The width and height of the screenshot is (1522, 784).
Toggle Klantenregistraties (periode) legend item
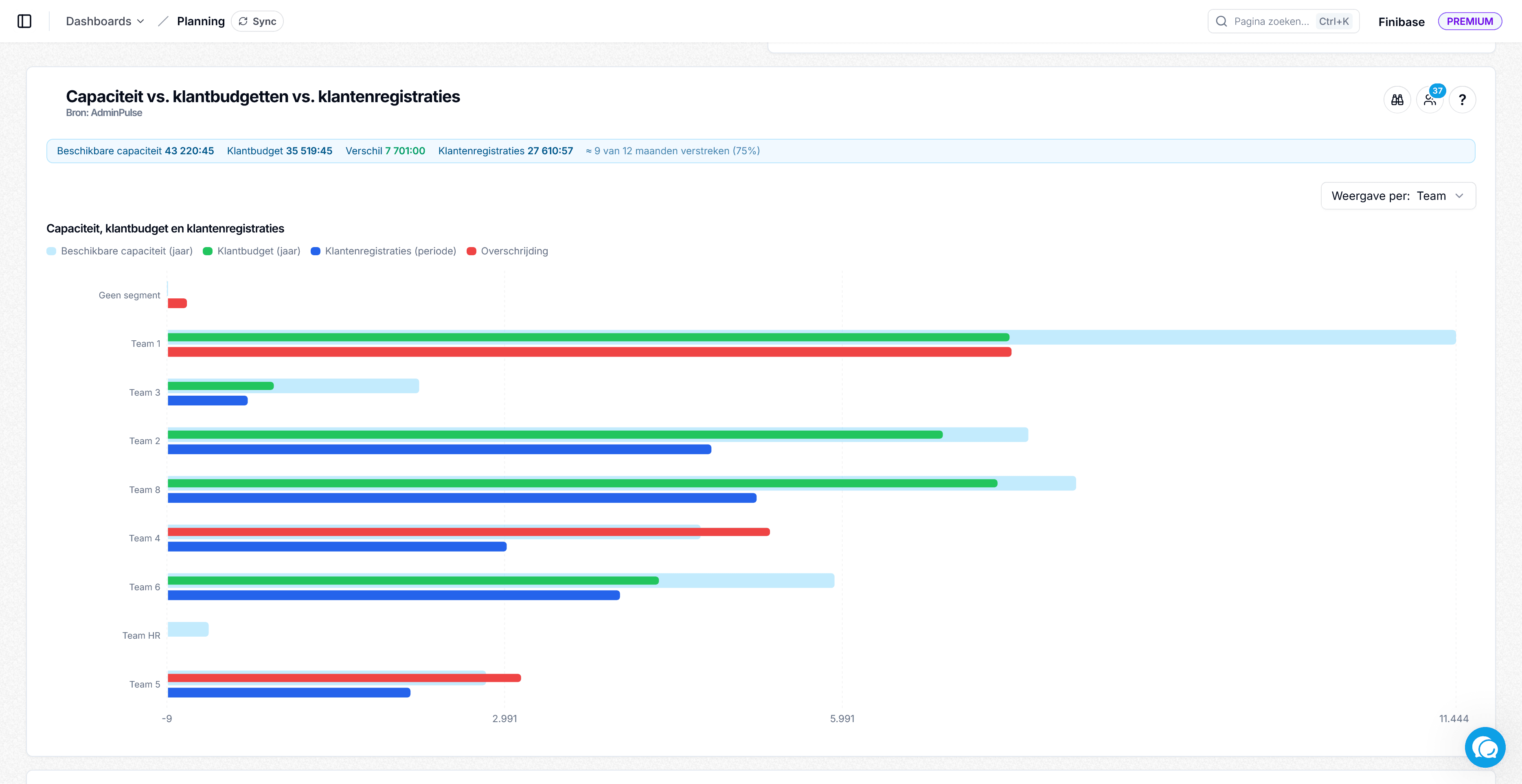[x=384, y=251]
